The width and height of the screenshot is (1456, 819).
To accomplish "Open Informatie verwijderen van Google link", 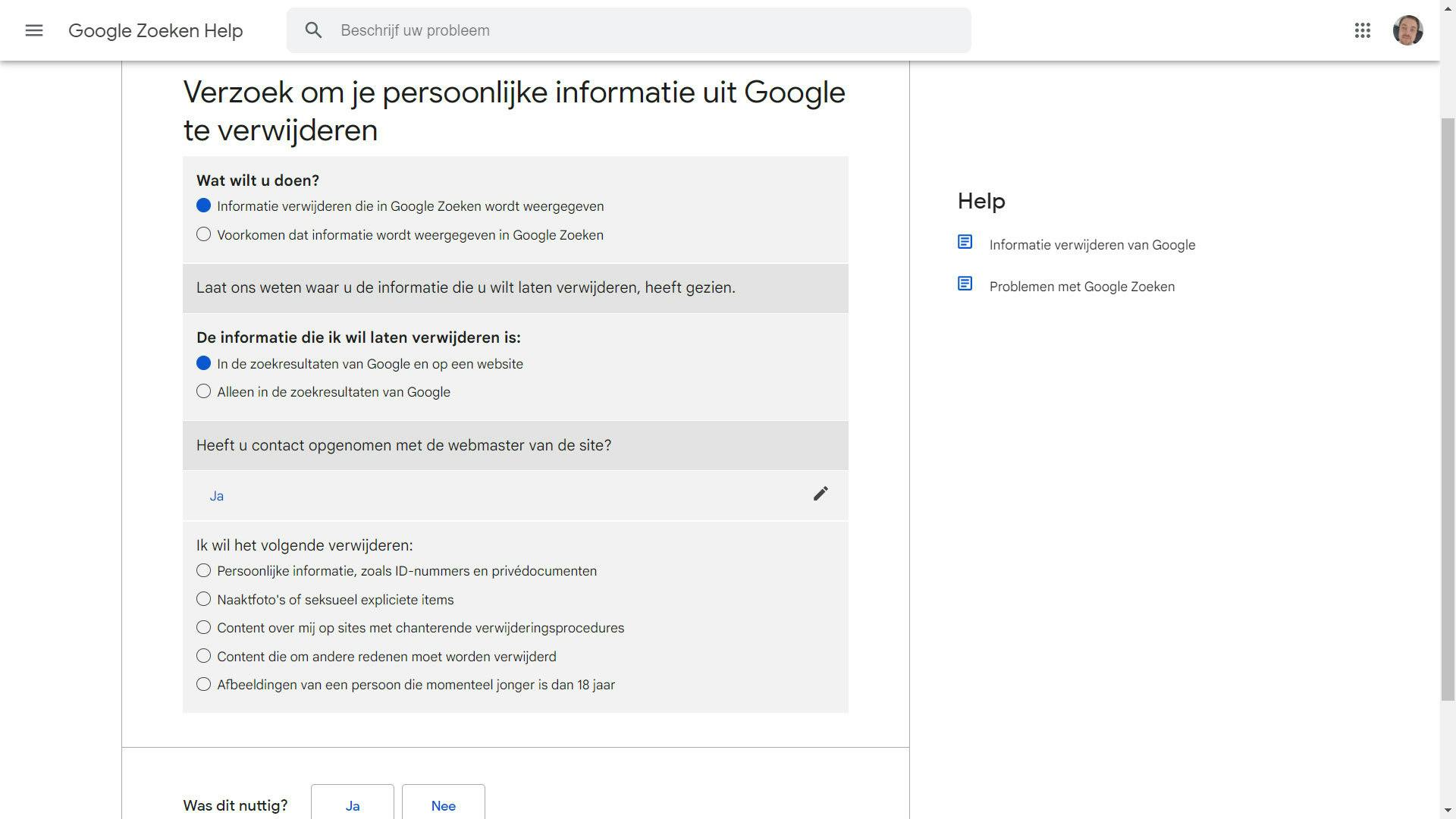I will [1092, 245].
